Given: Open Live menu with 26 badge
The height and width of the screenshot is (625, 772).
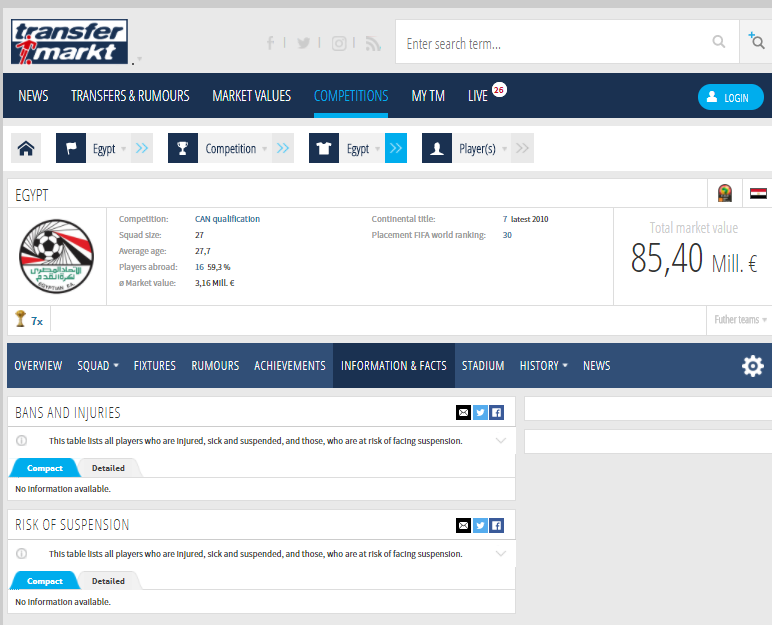Looking at the screenshot, I should pos(487,94).
